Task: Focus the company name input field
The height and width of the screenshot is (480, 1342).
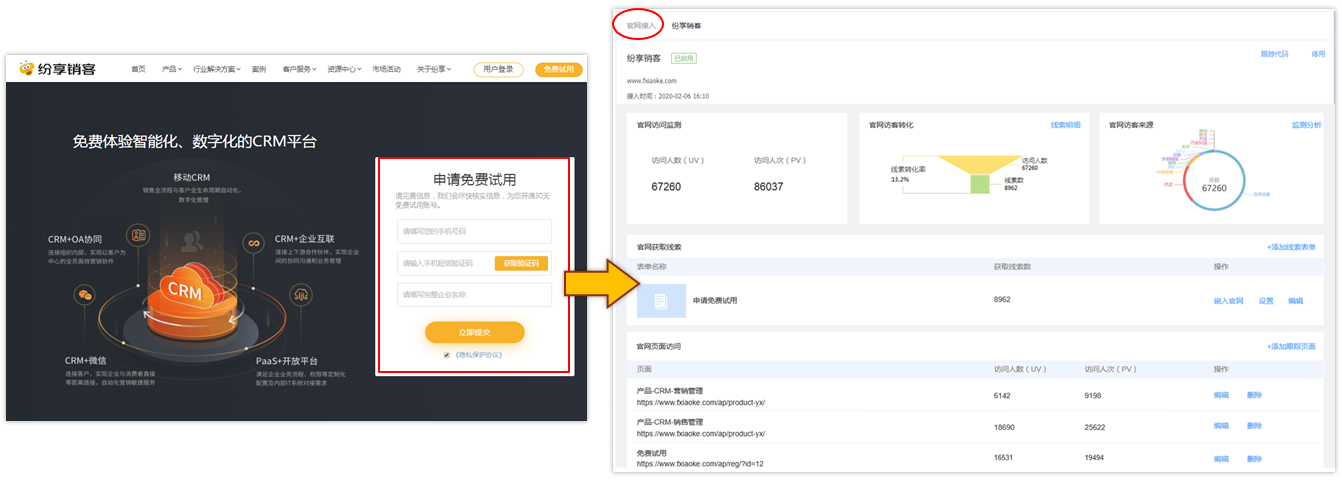Action: coord(474,295)
